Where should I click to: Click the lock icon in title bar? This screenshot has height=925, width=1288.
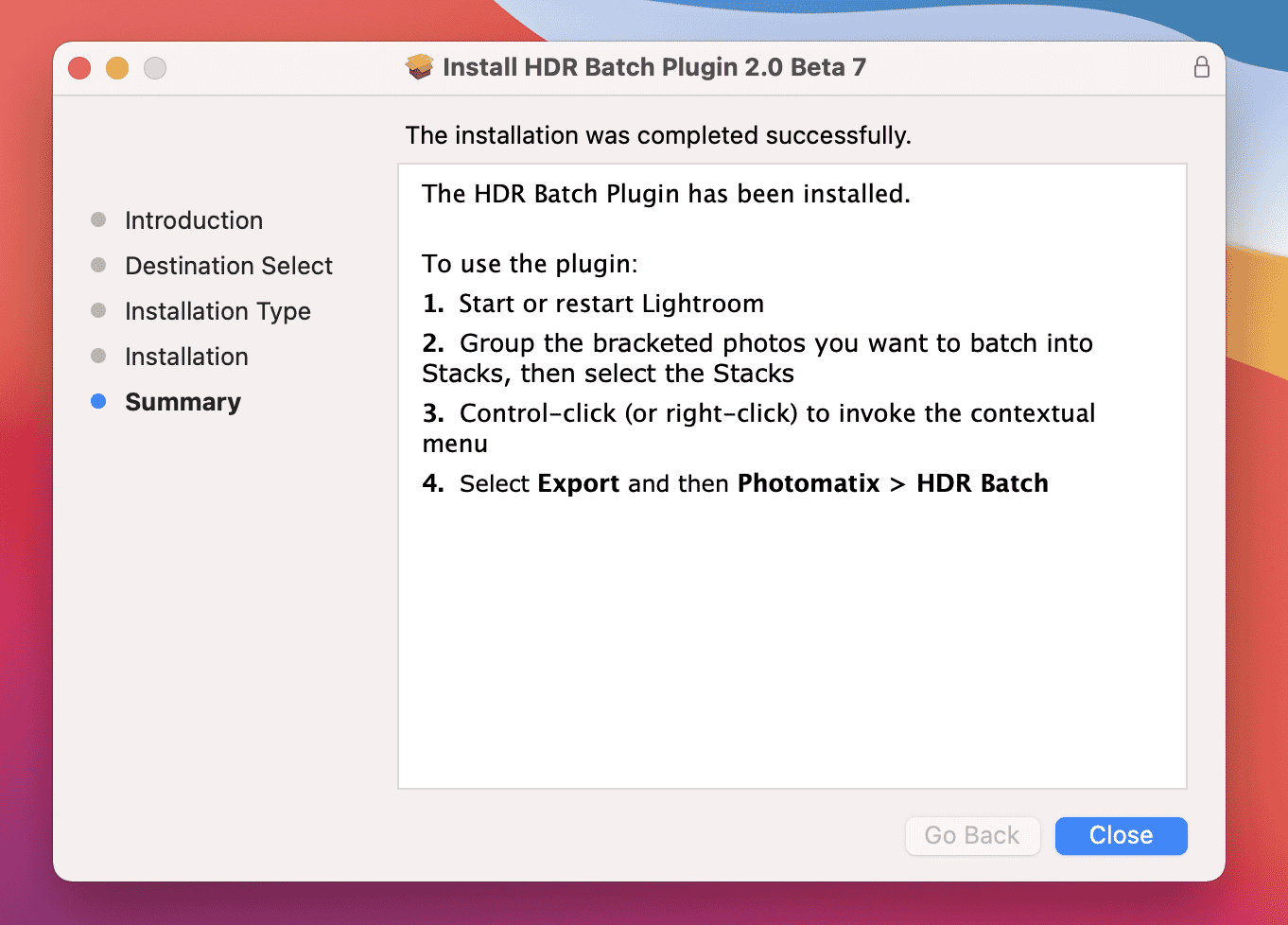(1201, 67)
